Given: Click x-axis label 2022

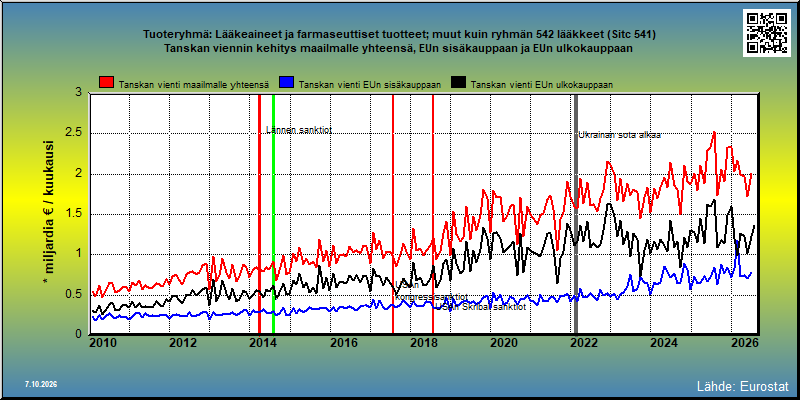Looking at the screenshot, I should pos(584,343).
